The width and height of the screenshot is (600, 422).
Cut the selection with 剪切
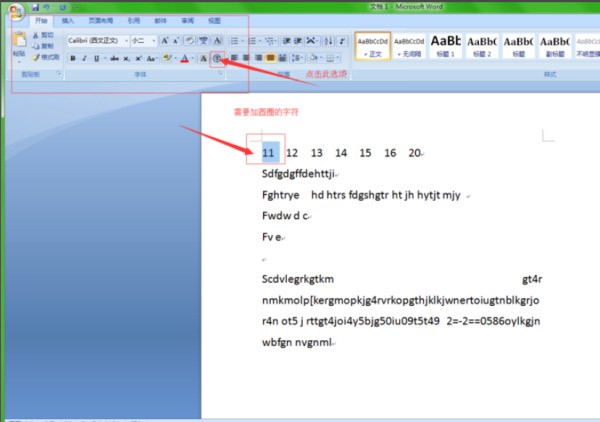point(43,35)
